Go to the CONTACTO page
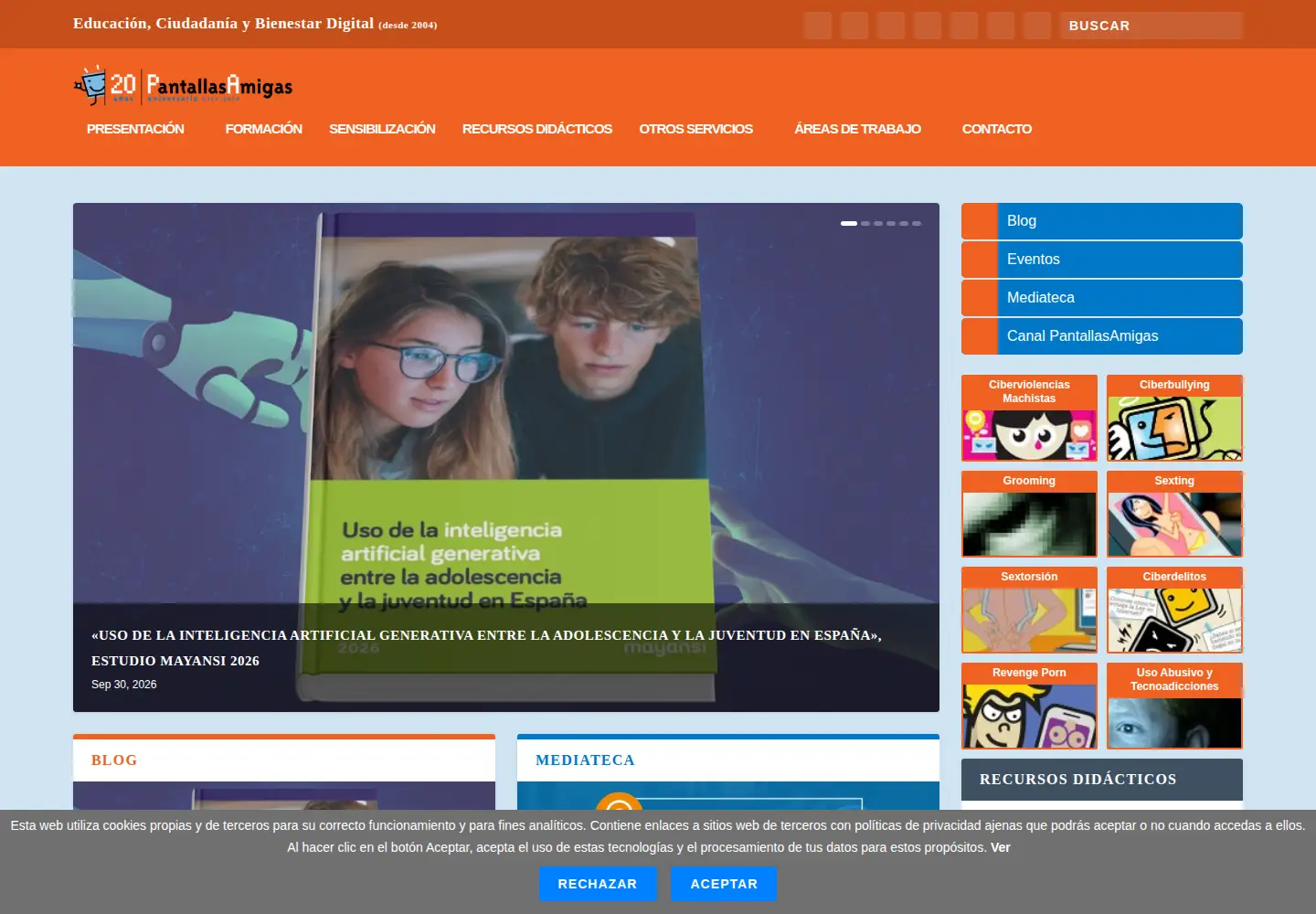Screen dimensions: 1316x914 click(x=997, y=129)
